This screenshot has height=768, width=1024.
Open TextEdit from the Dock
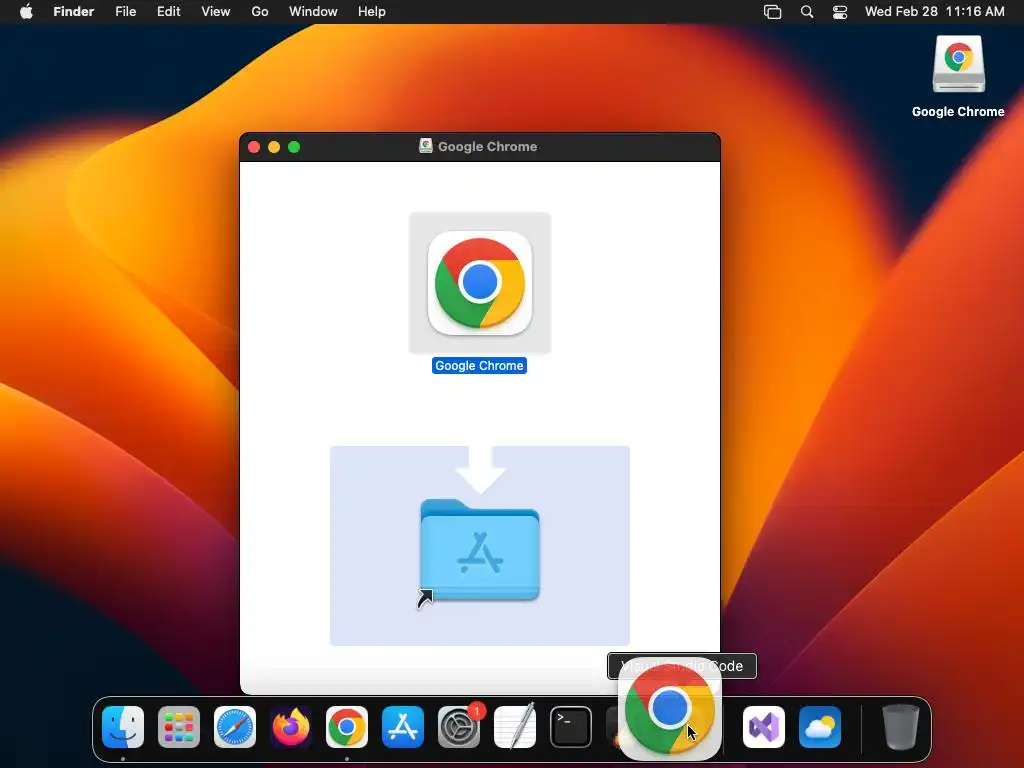(x=515, y=727)
